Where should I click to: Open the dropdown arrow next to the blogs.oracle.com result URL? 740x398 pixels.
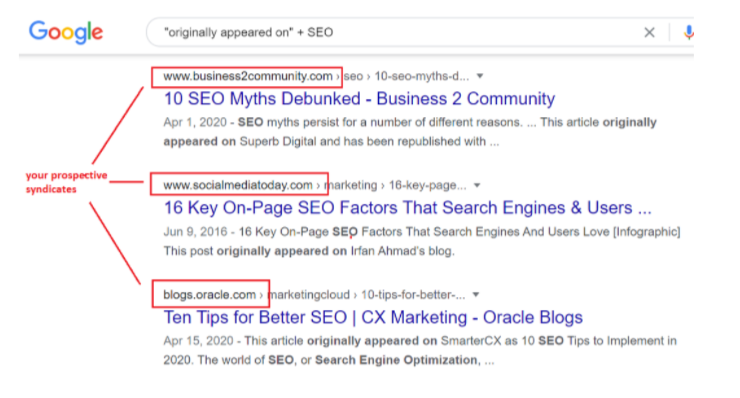point(476,295)
